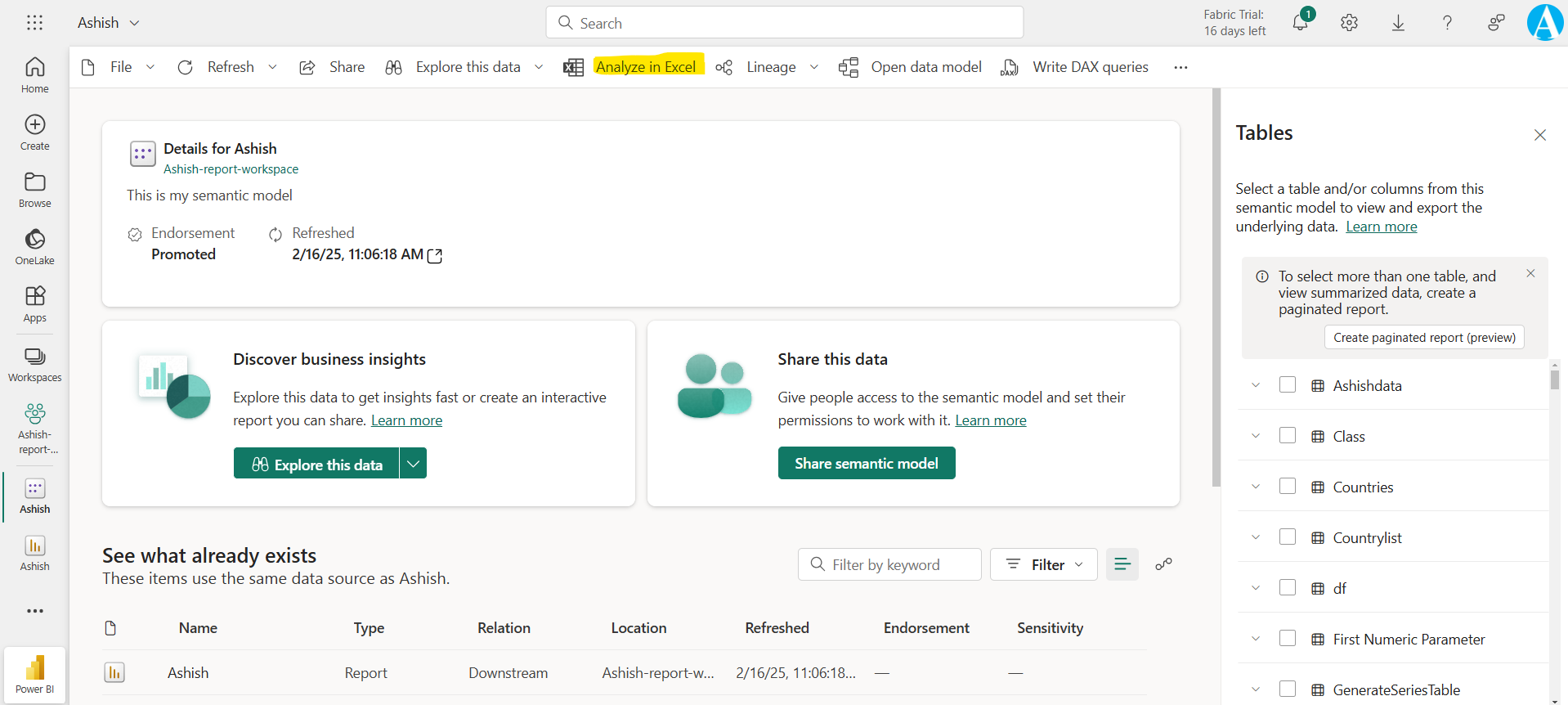
Task: Click the Share semantic model button
Action: [866, 463]
